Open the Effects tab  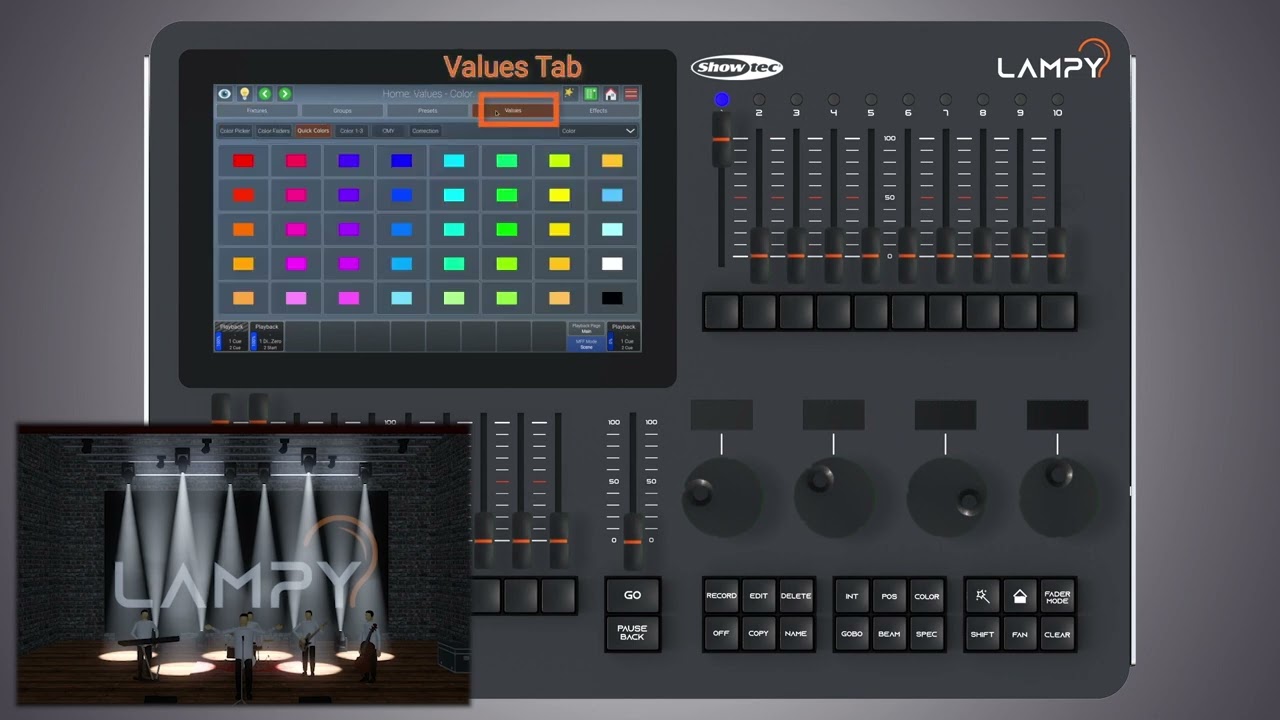click(x=598, y=111)
